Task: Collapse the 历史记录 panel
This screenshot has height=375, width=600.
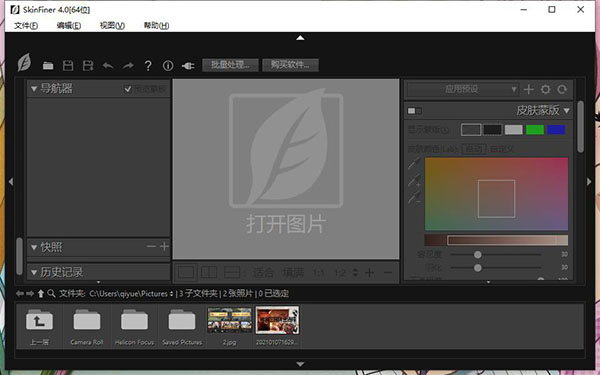Action: point(34,272)
